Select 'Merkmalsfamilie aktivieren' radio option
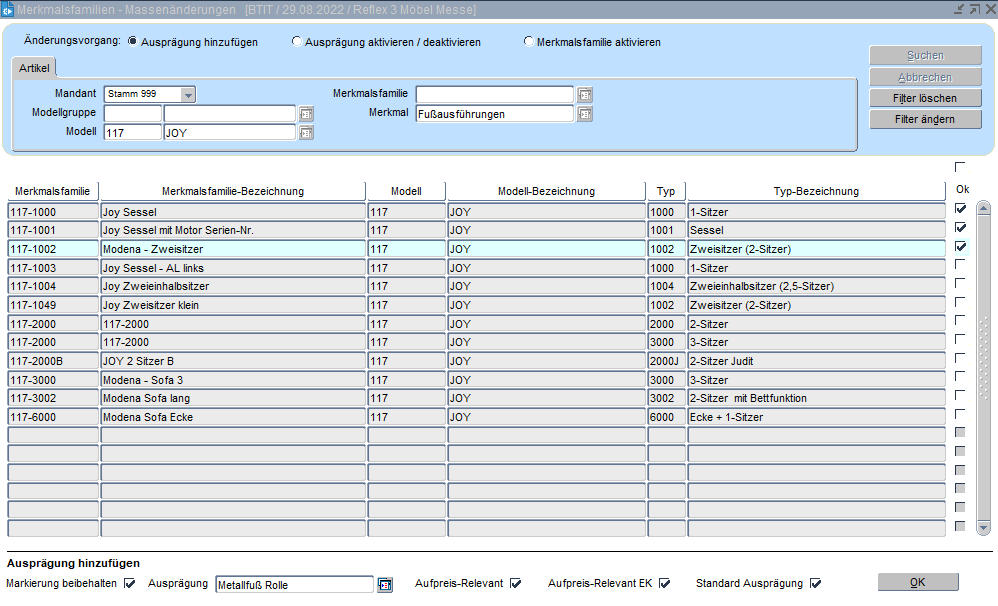Image resolution: width=998 pixels, height=606 pixels. pyautogui.click(x=529, y=42)
